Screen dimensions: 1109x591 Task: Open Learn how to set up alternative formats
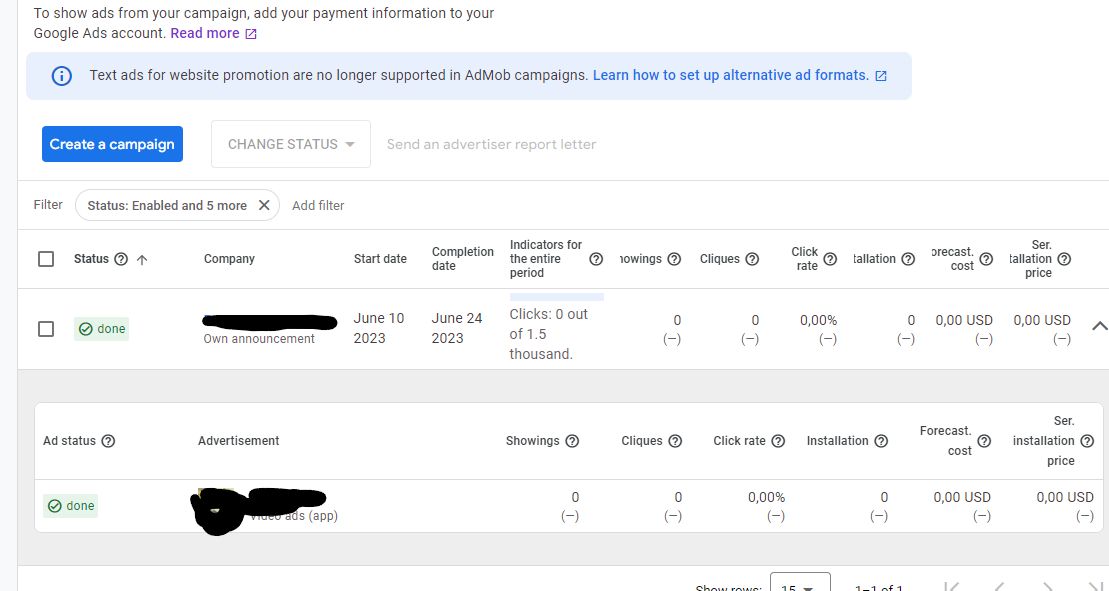point(730,75)
